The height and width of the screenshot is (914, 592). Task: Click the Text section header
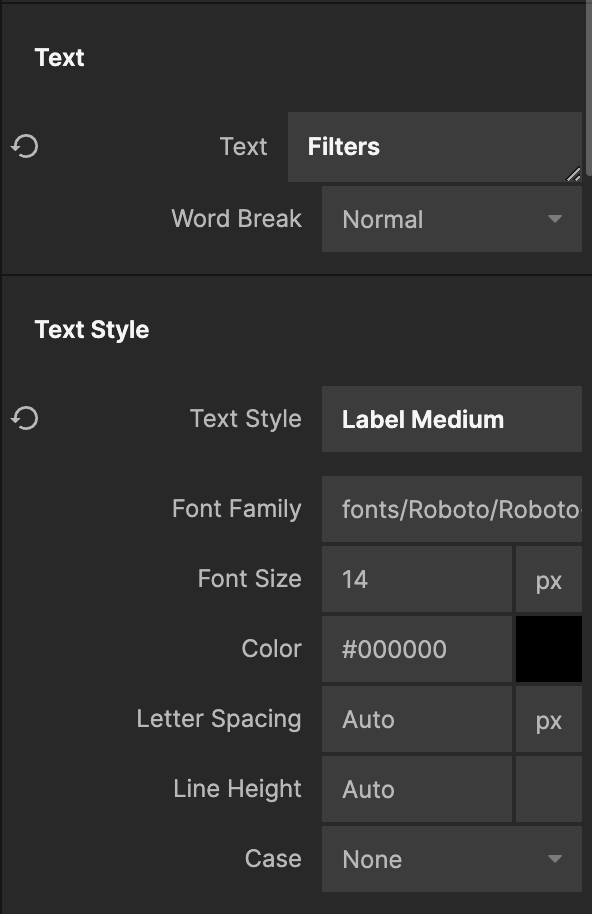[x=59, y=58]
